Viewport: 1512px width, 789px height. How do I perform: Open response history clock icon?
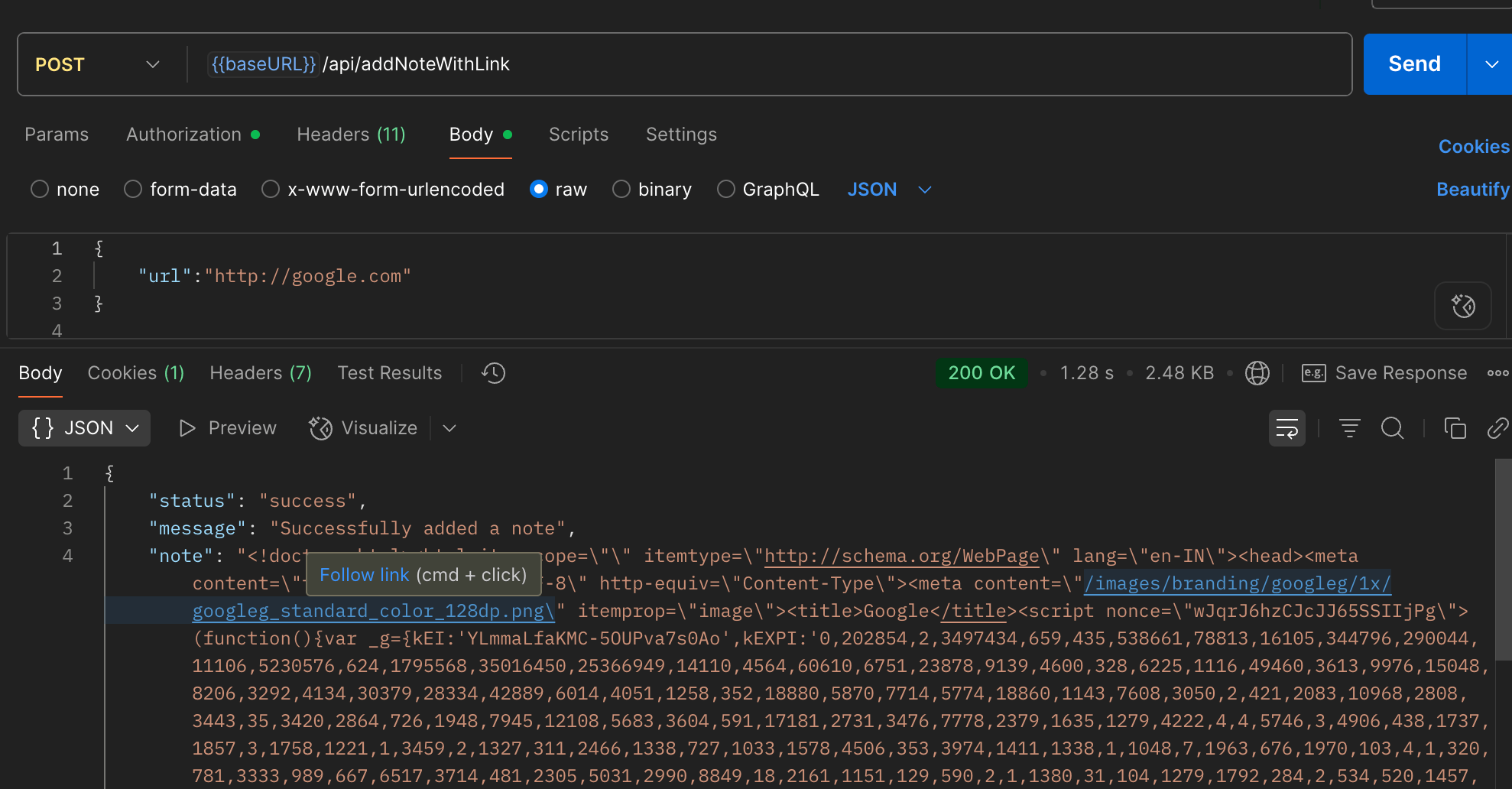[x=494, y=373]
